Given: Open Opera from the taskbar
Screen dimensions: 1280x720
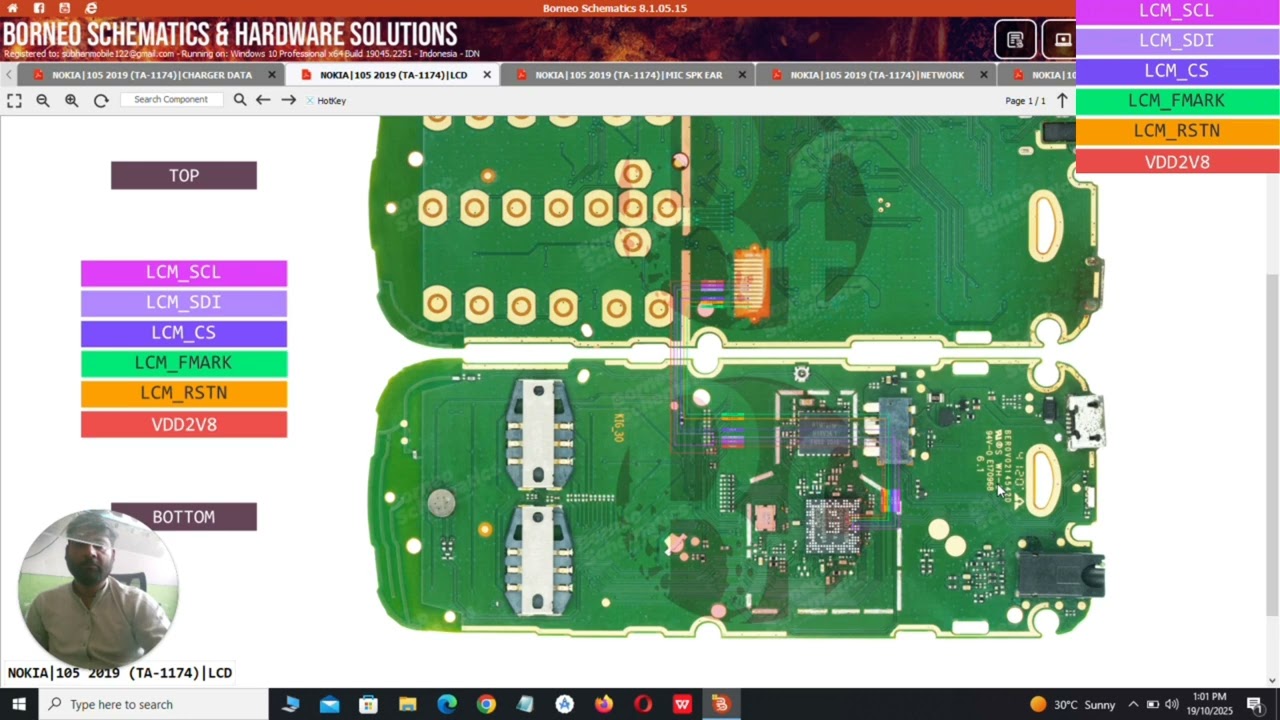Looking at the screenshot, I should 643,704.
